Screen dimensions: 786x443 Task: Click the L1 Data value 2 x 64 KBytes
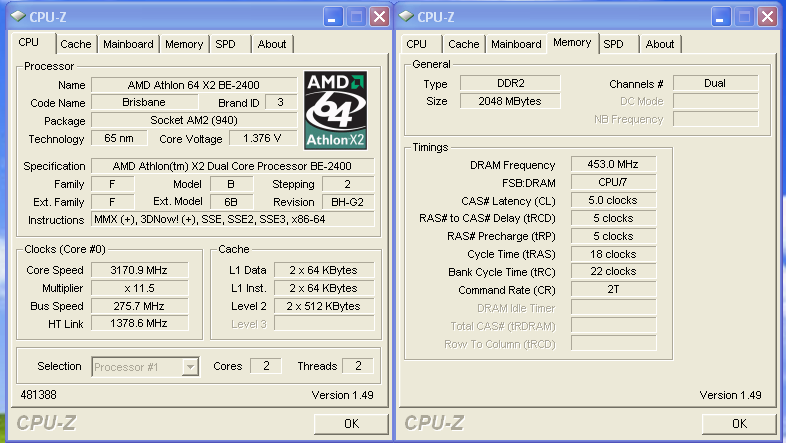[x=323, y=270]
